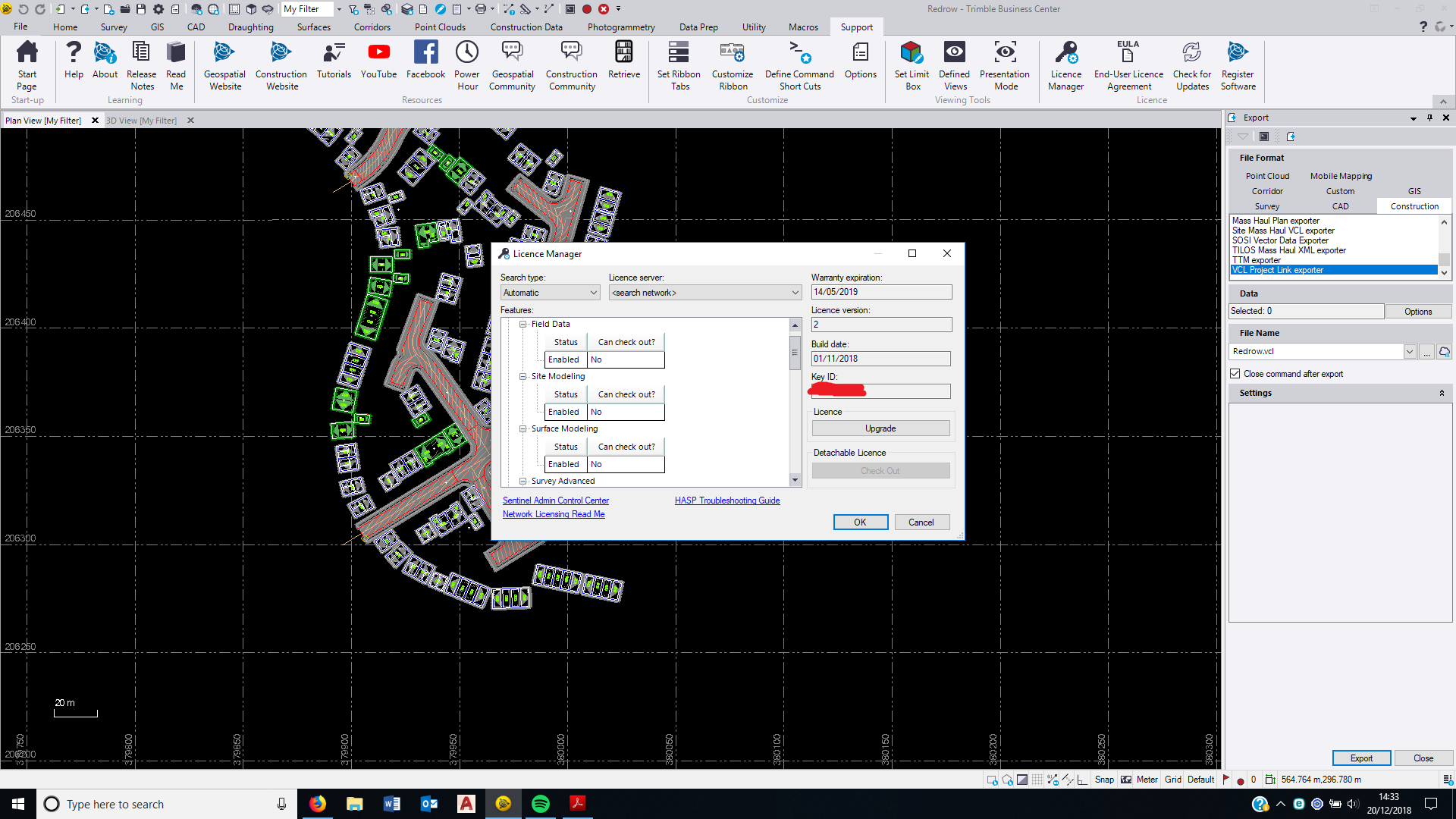Image resolution: width=1456 pixels, height=819 pixels.
Task: Switch to the 3D View tab
Action: [x=142, y=120]
